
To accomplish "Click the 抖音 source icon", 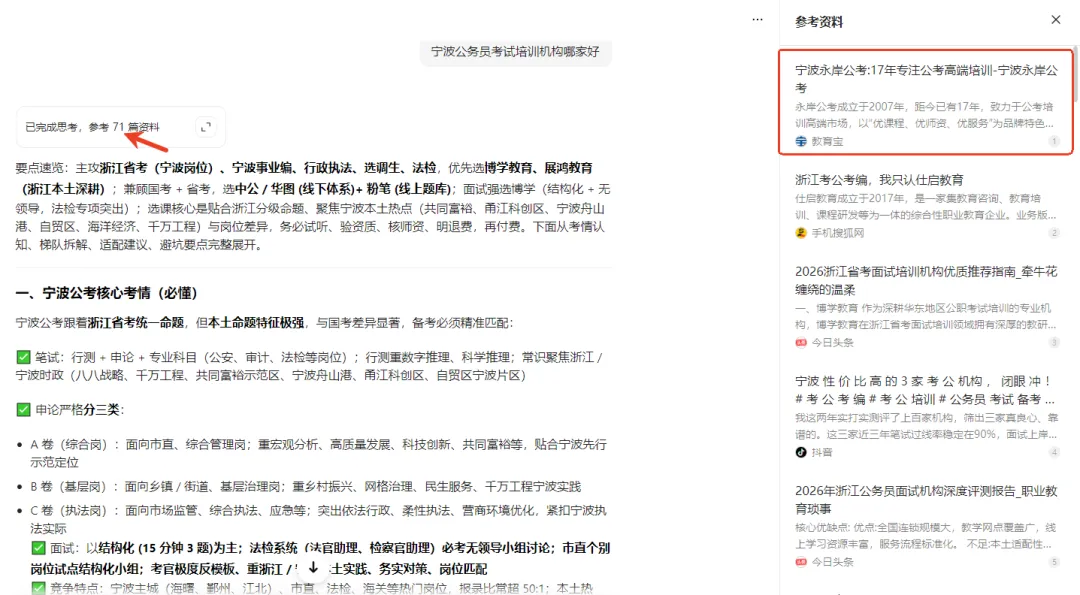I will point(800,452).
